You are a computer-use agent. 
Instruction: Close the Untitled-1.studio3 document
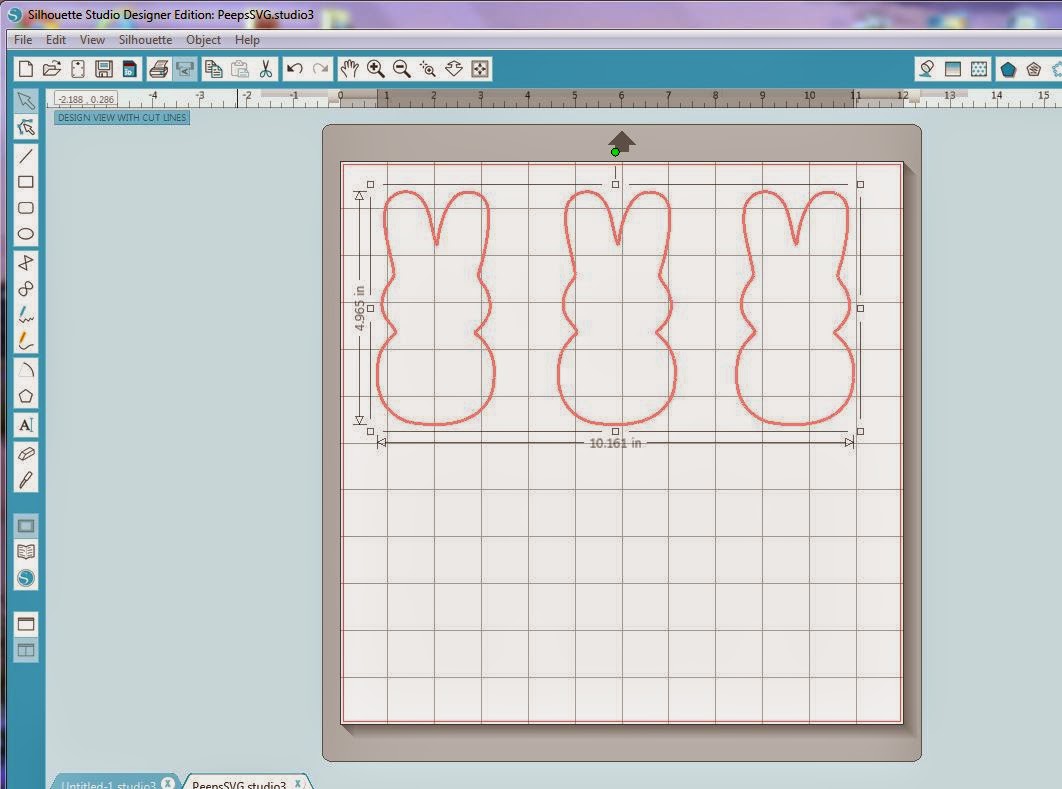[167, 784]
